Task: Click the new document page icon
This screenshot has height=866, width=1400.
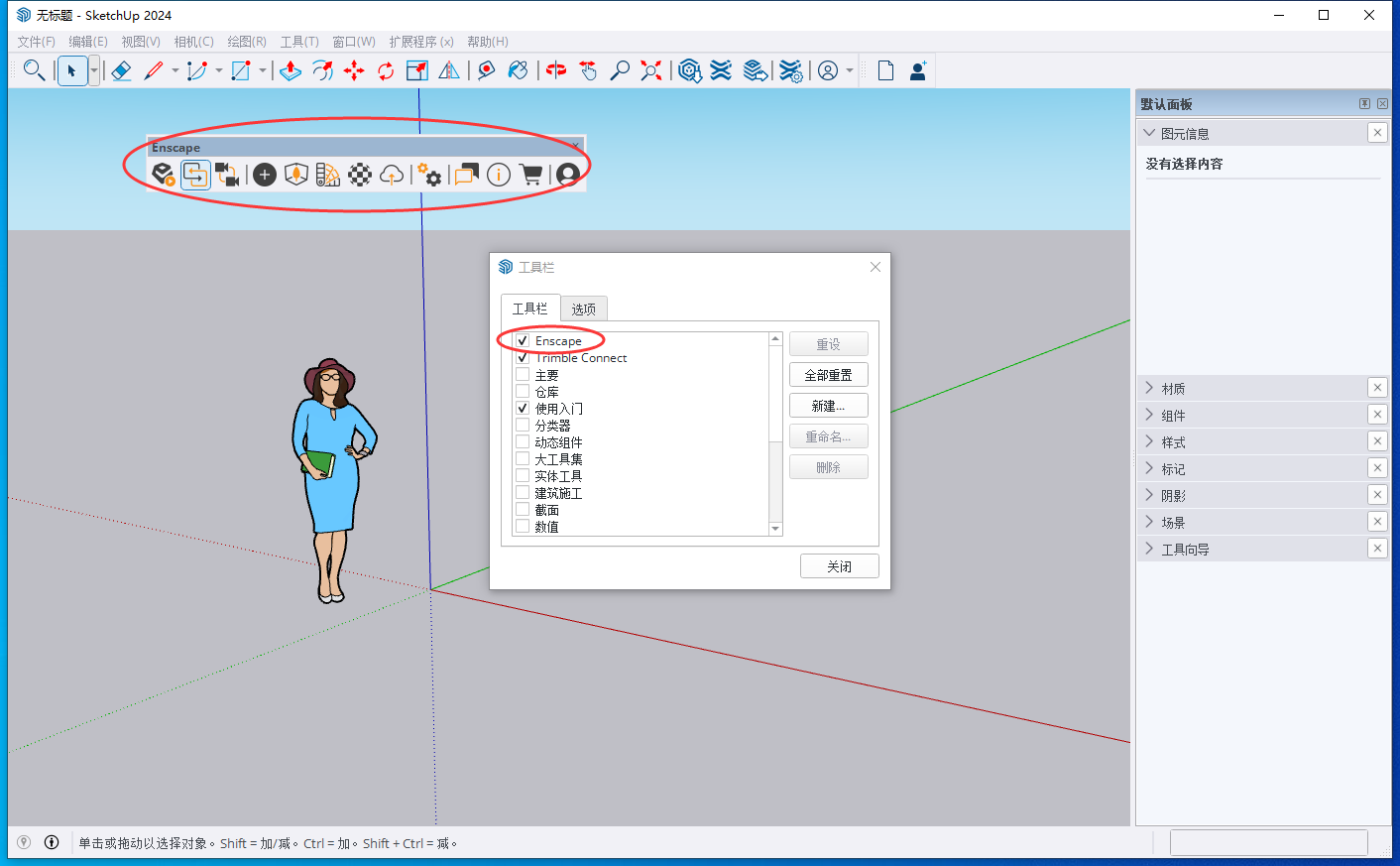Action: [x=885, y=70]
